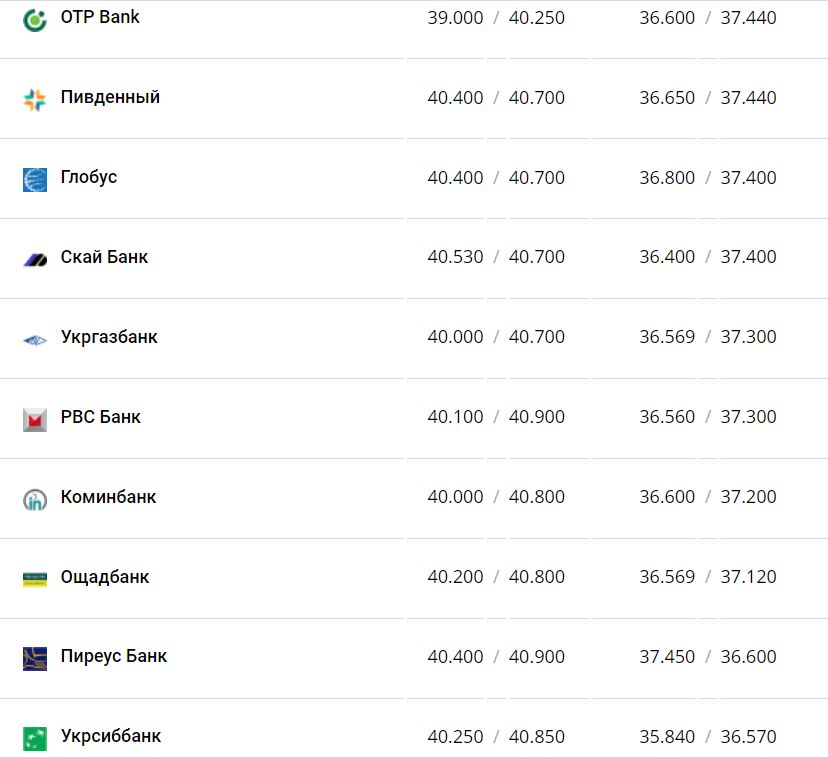Click Коминбанк rate 36.600 / 37.200
This screenshot has width=828, height=757.
708,497
